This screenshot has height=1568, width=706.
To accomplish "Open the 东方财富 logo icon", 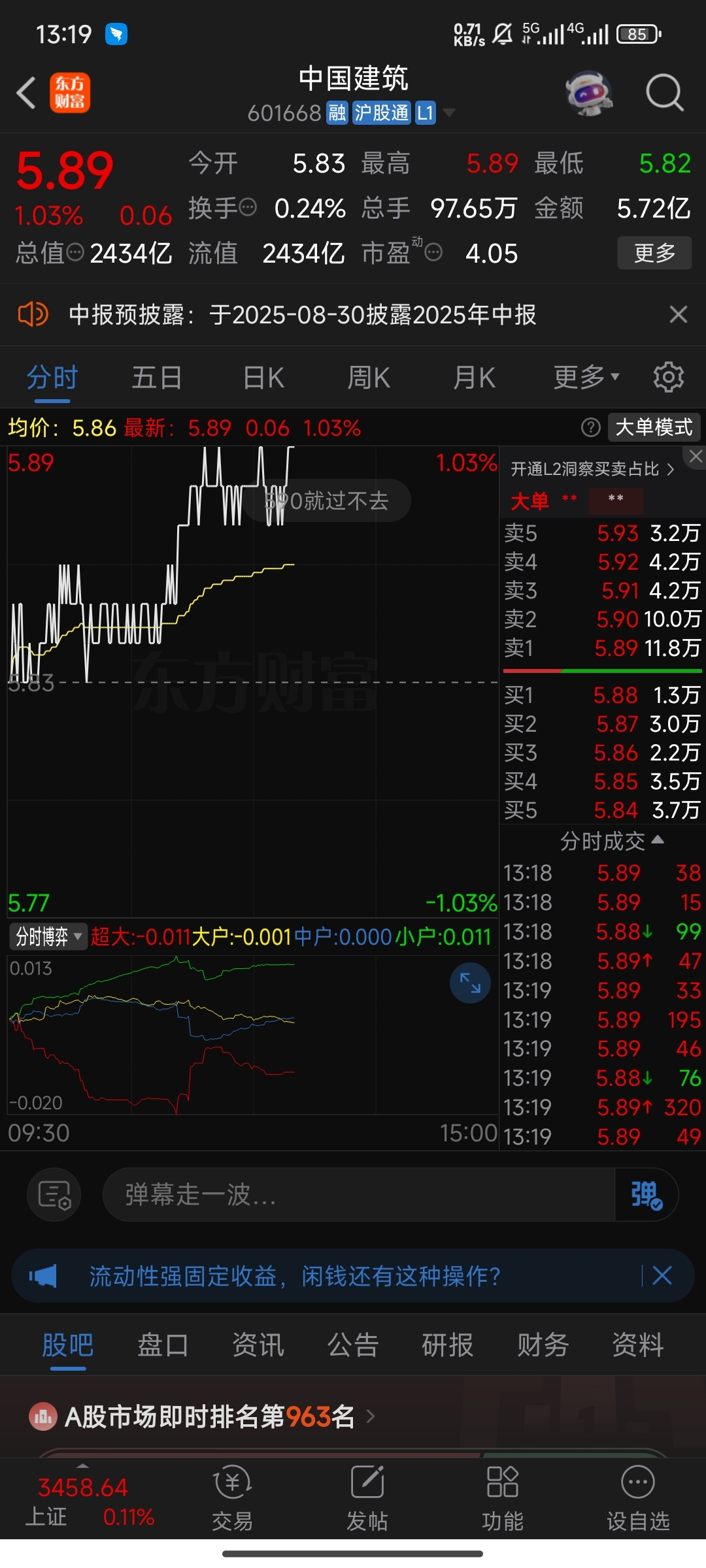I will (70, 93).
